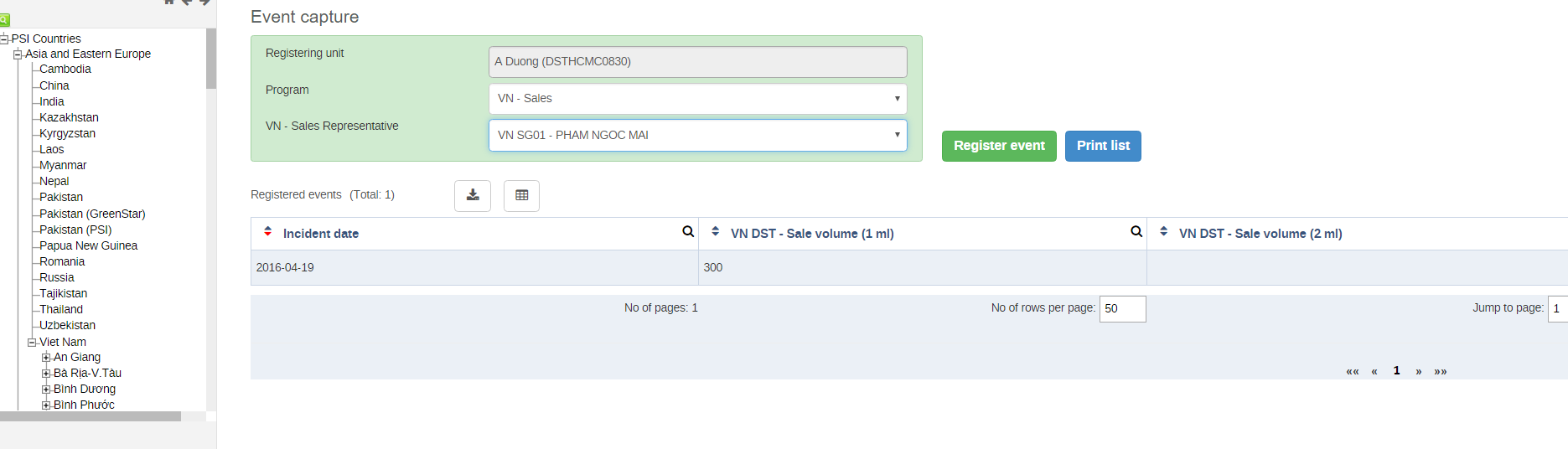Click the Print list button

[1103, 146]
